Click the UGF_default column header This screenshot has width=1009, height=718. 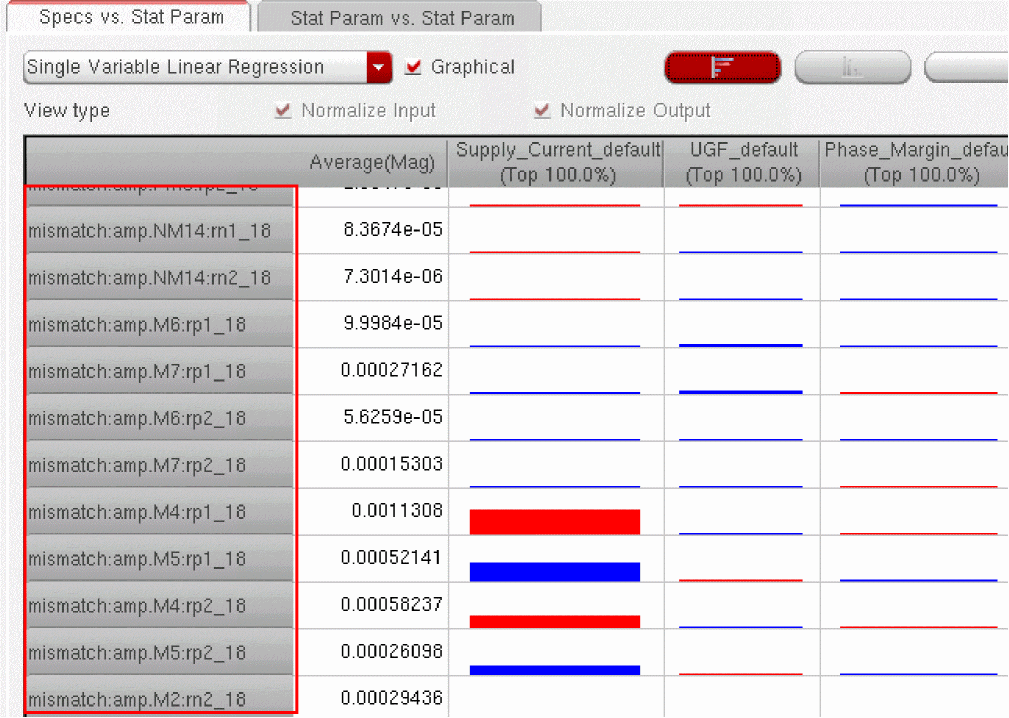pos(743,162)
